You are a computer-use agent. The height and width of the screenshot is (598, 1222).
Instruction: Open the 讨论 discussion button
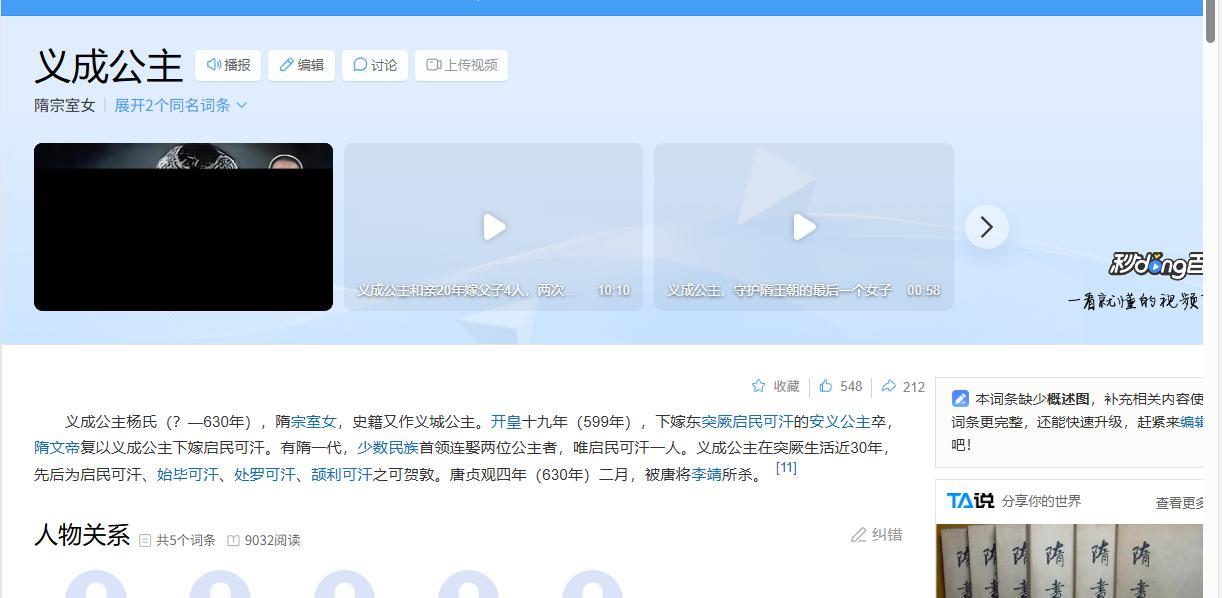tap(375, 65)
